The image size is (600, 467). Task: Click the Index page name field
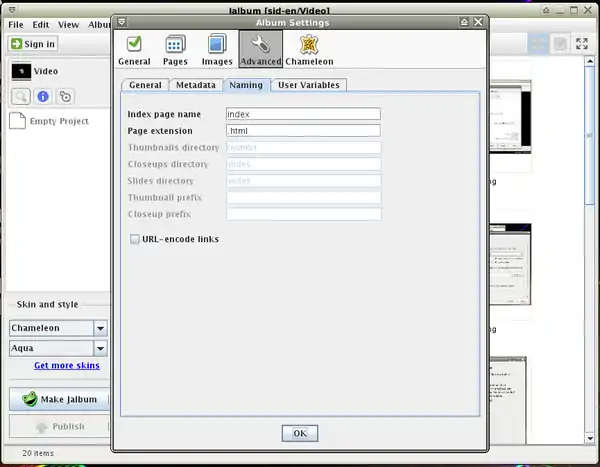click(x=303, y=114)
